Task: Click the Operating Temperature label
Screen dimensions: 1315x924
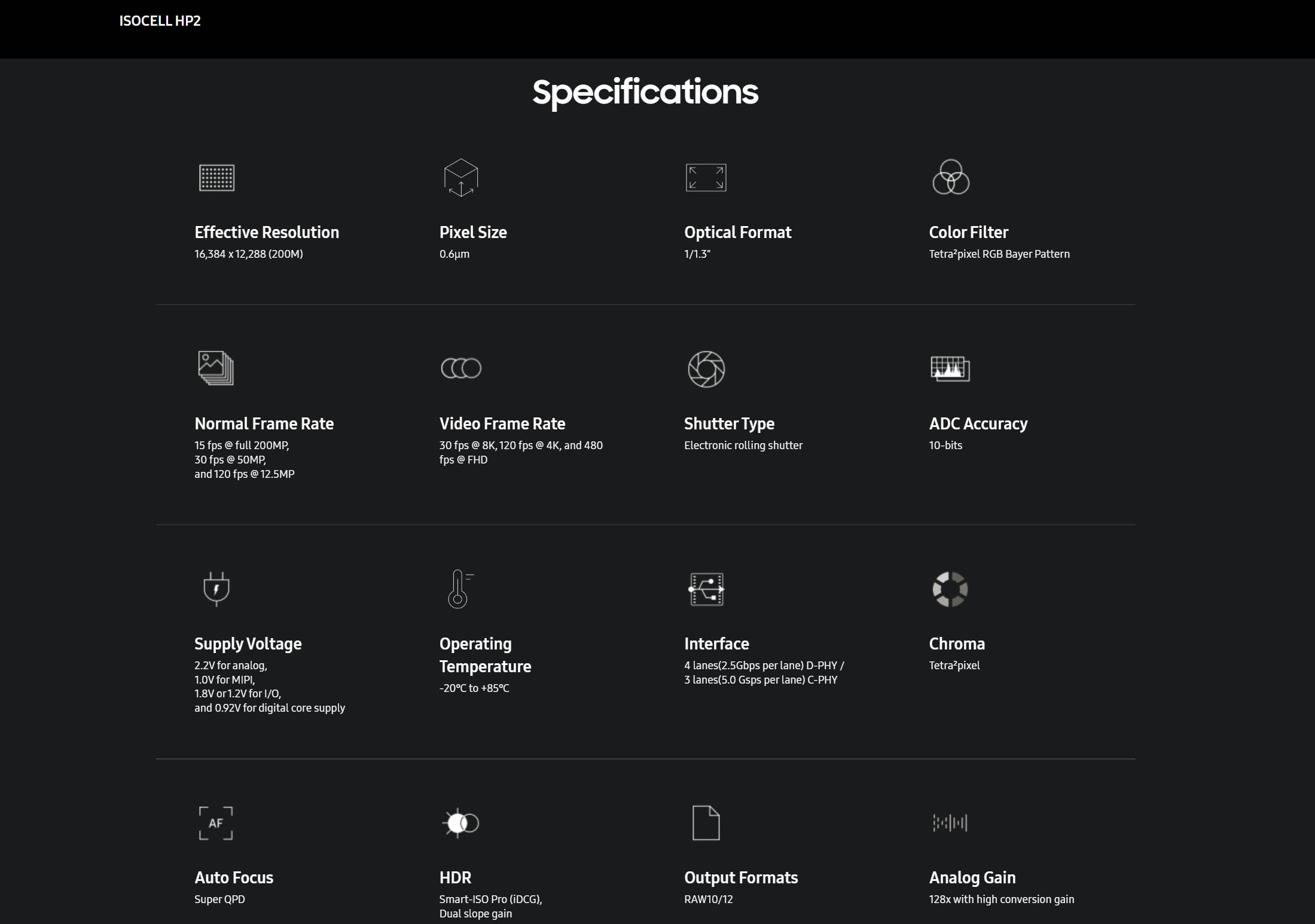Action: [x=485, y=655]
